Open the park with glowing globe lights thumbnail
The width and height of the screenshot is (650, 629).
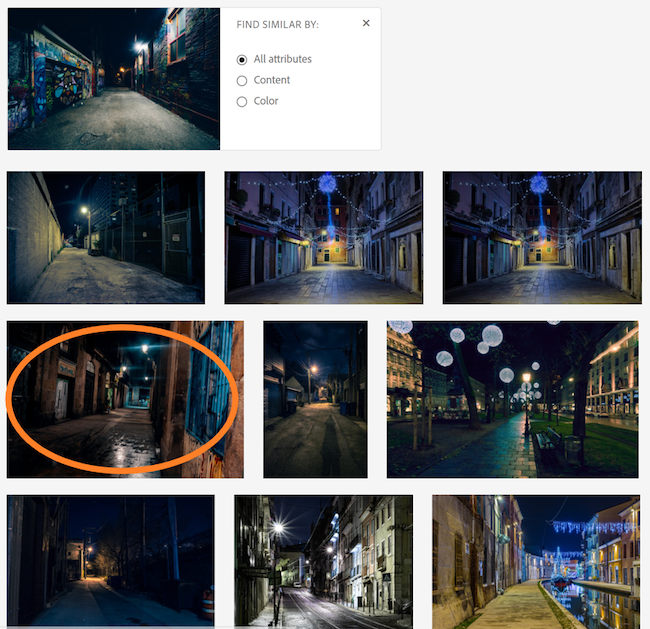click(513, 399)
